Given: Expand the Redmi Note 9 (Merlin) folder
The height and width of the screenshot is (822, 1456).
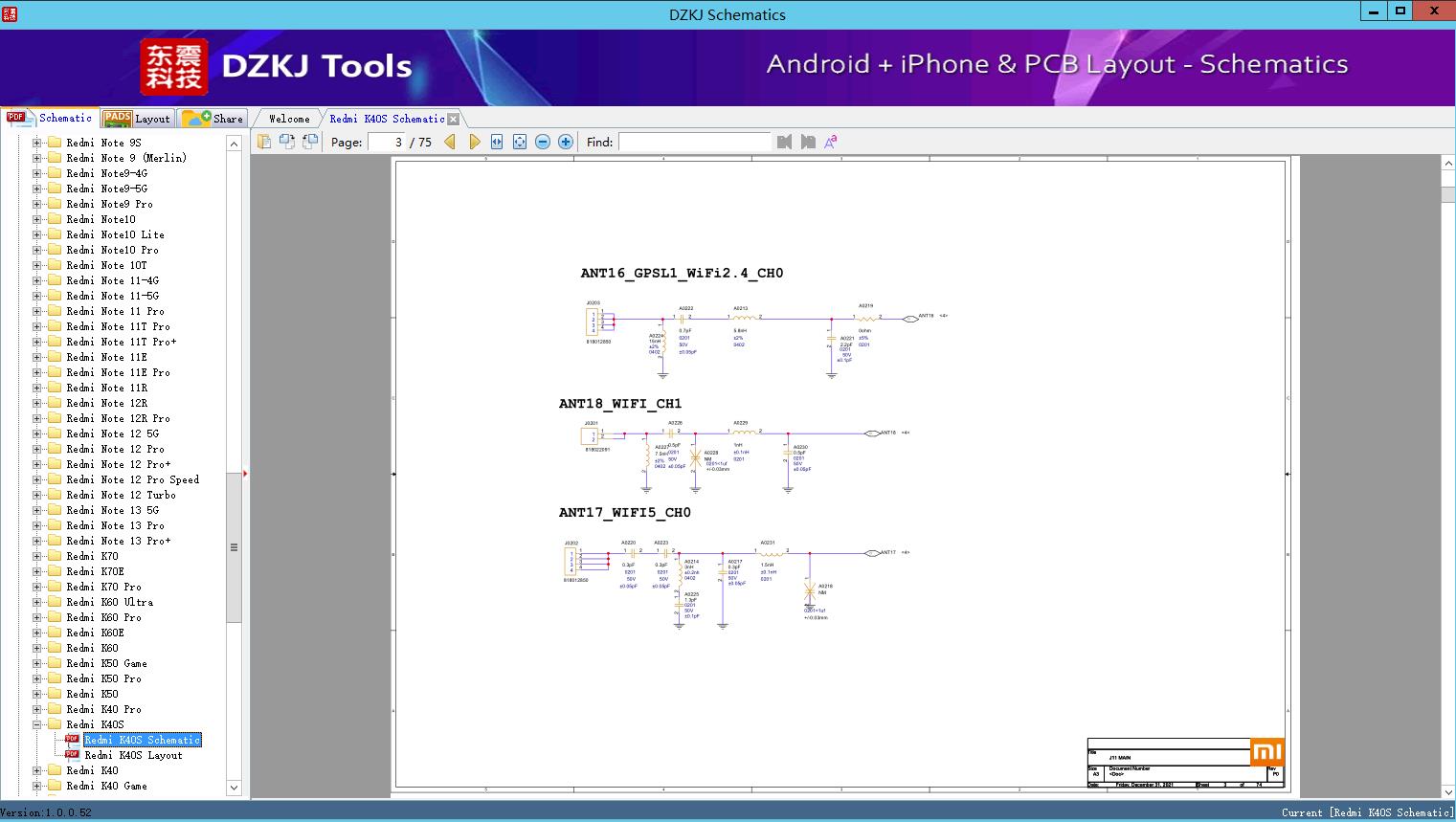Looking at the screenshot, I should pyautogui.click(x=37, y=158).
